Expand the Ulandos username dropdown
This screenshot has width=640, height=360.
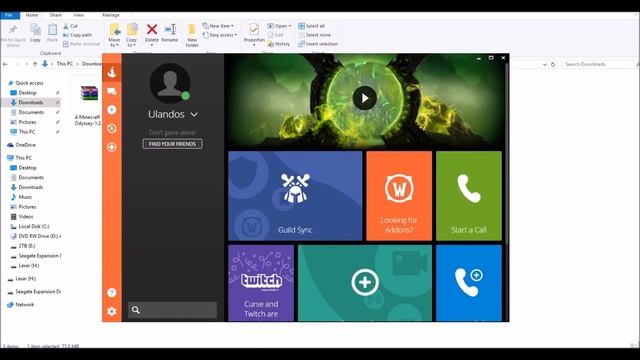tap(194, 115)
